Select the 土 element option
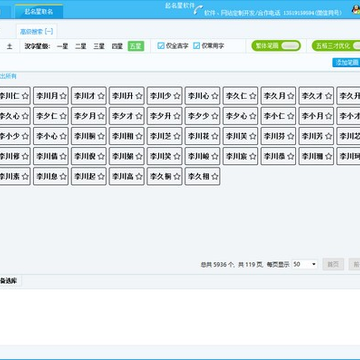360x360 pixels. coord(9,46)
